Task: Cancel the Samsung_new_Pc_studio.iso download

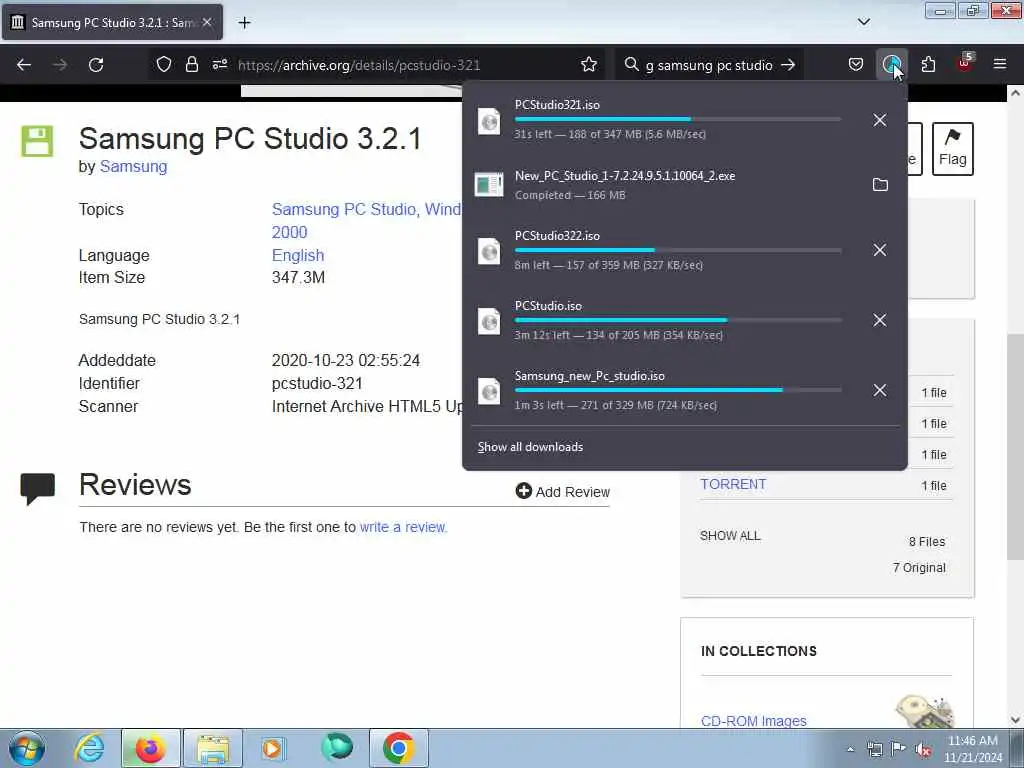Action: (x=880, y=390)
